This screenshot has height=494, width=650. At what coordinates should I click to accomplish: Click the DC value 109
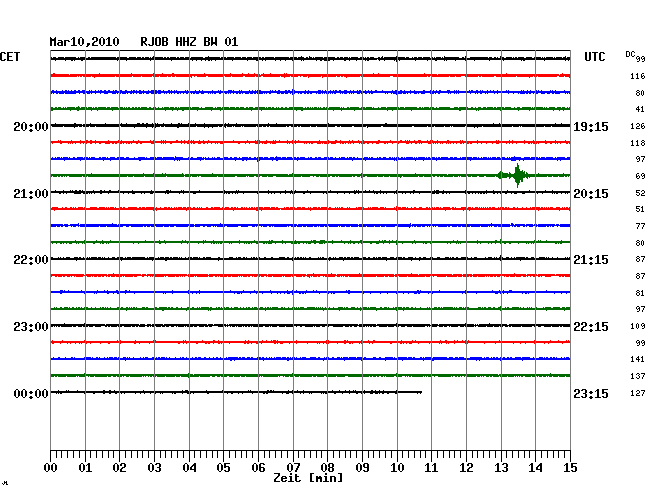pos(638,326)
